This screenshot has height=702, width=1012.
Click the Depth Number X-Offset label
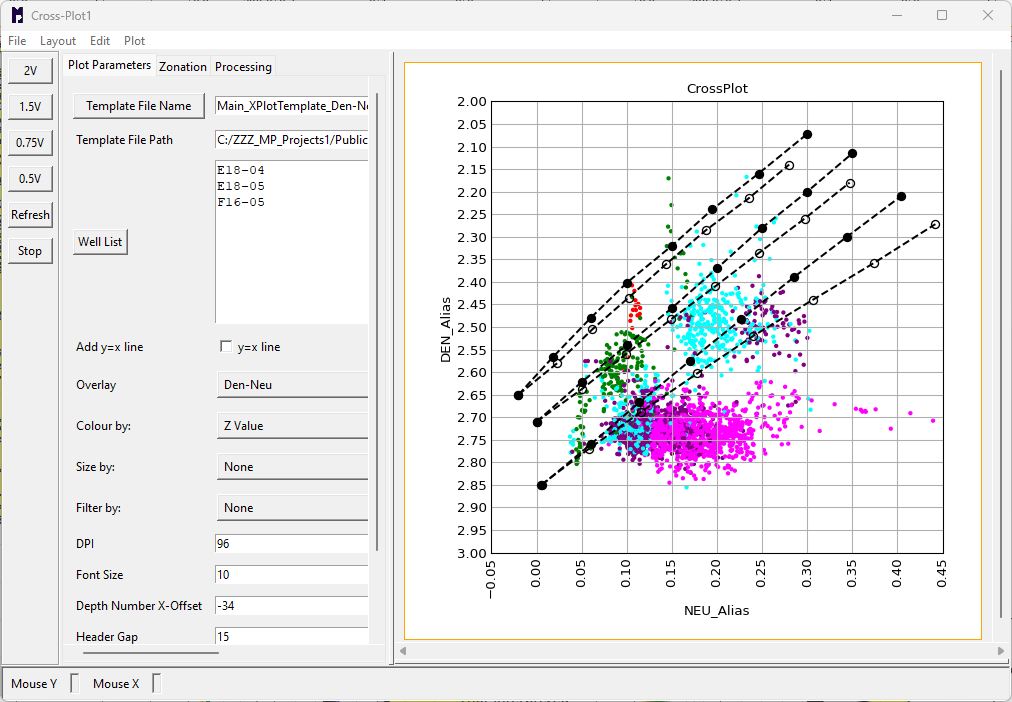[139, 606]
